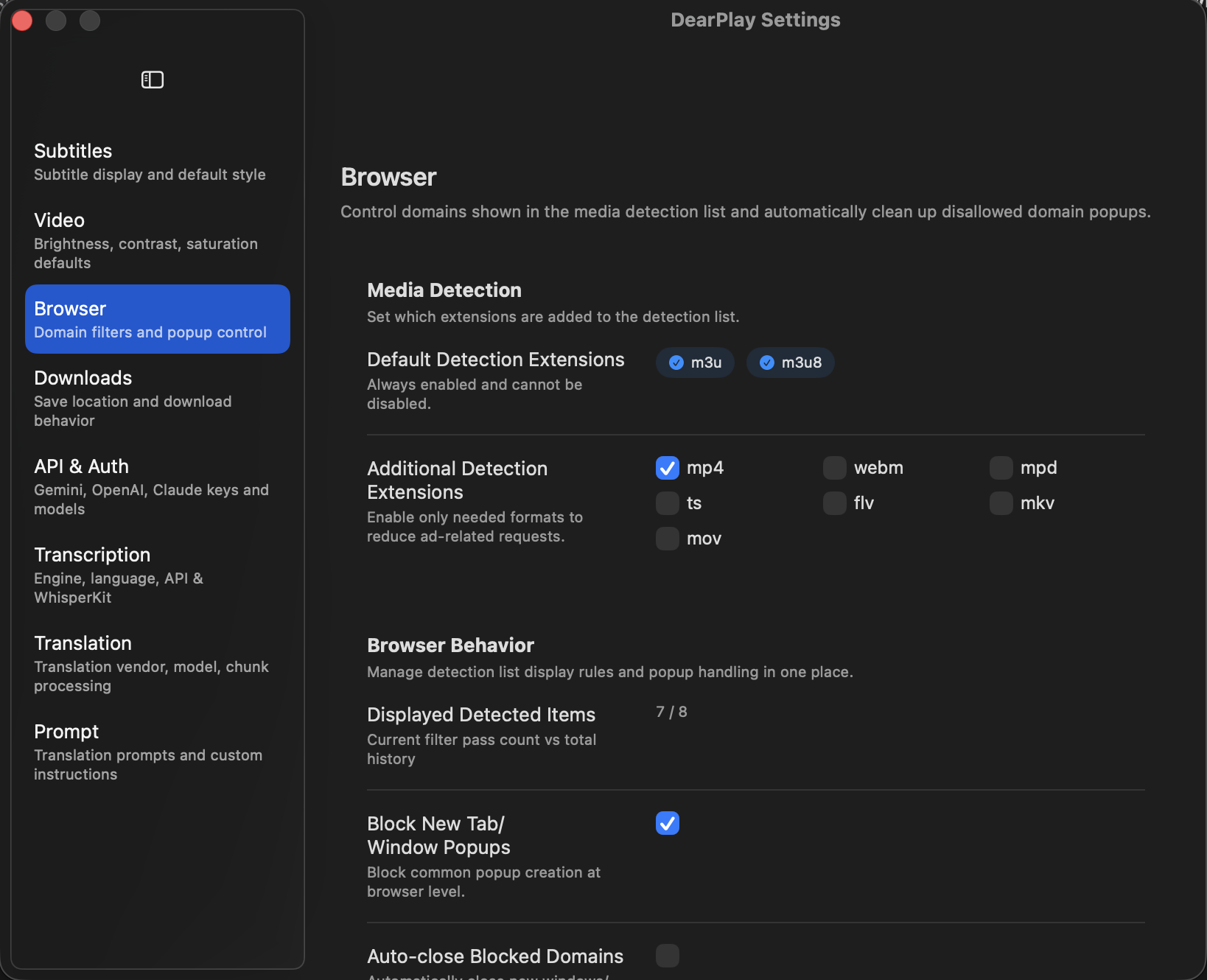Uncheck the mp4 detection extension
This screenshot has height=980, width=1207.
tap(668, 468)
